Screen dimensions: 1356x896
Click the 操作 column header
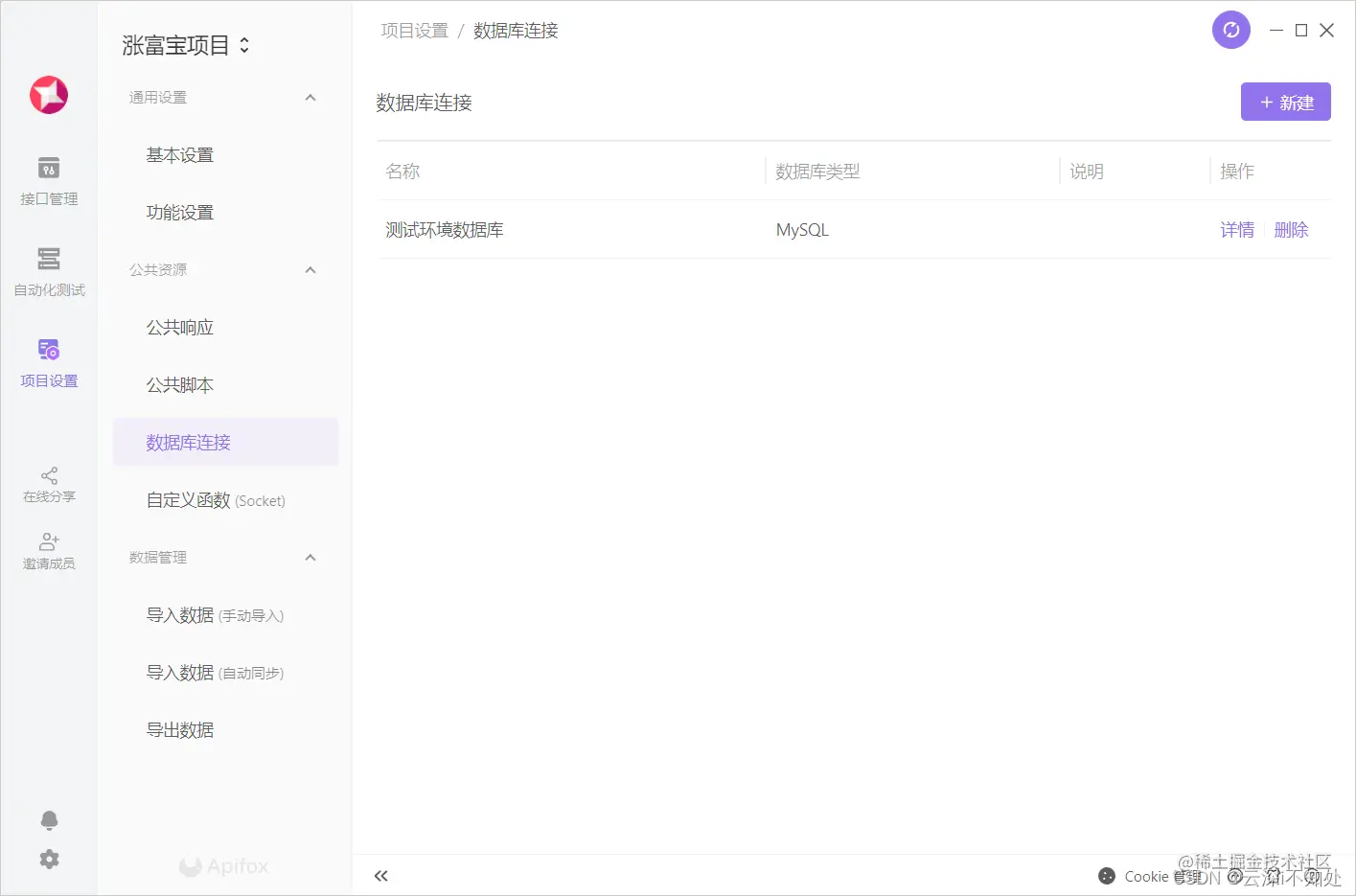pos(1237,172)
